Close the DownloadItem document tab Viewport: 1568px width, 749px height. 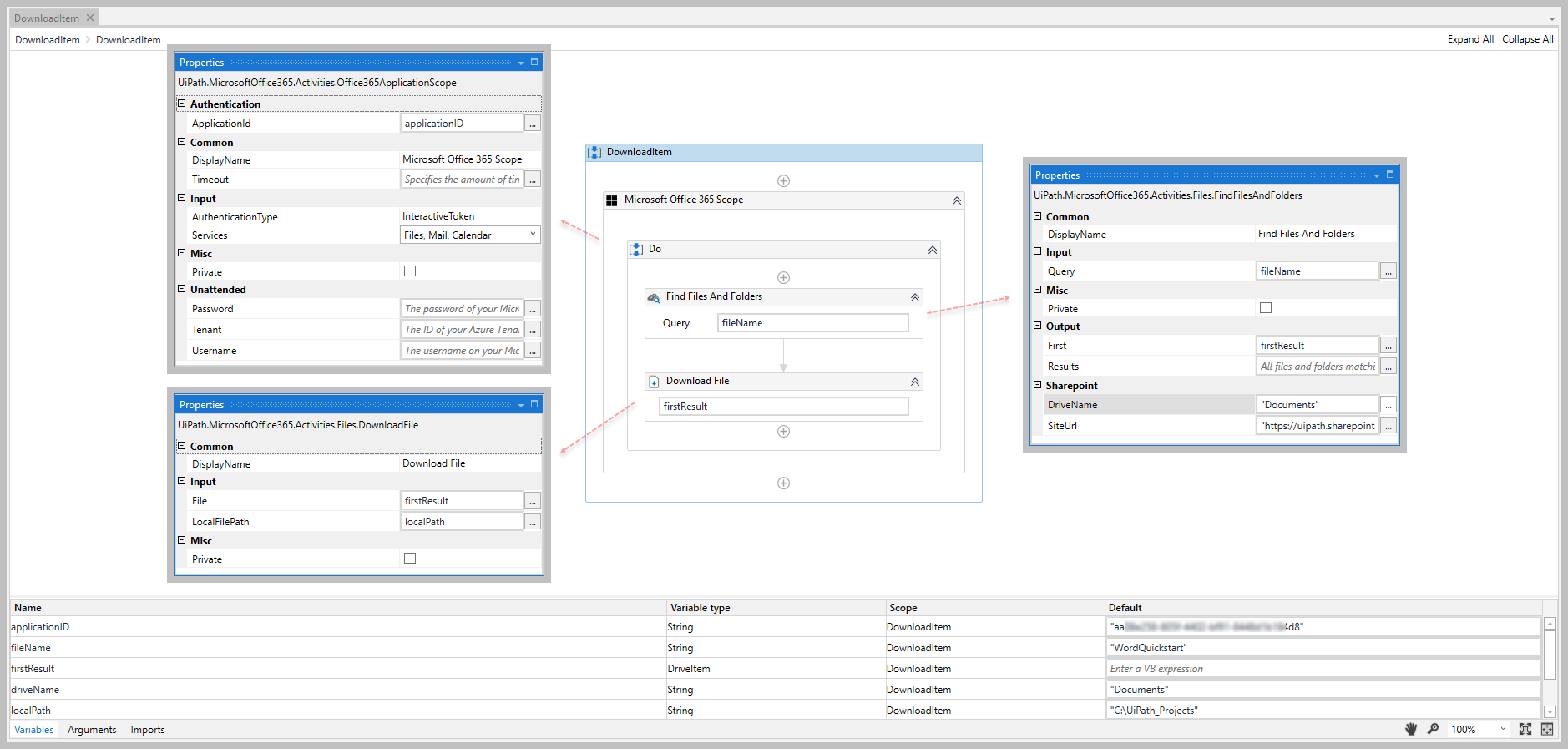pos(90,18)
